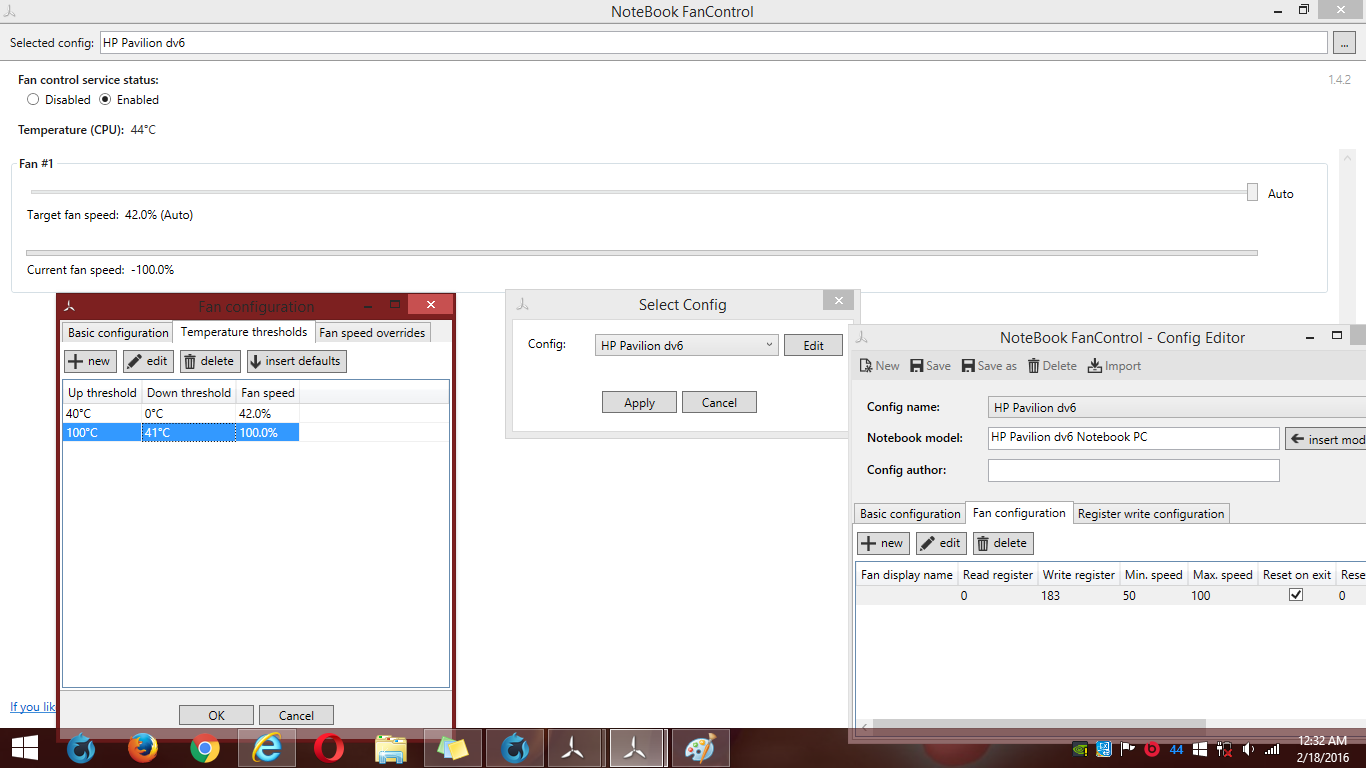Screen dimensions: 1366x768
Task: Open the Fan speed overrides tab
Action: pos(372,333)
